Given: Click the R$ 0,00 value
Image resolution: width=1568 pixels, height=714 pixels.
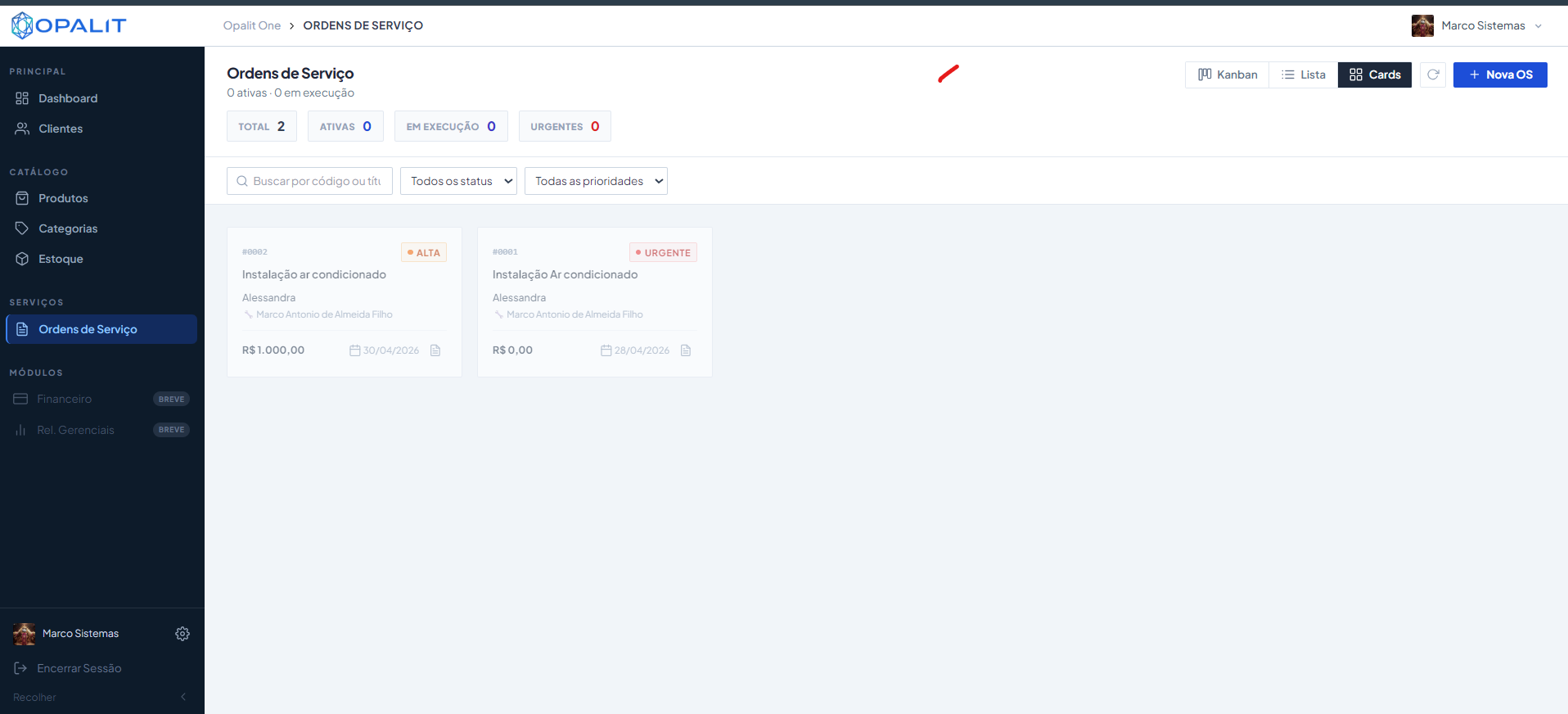Looking at the screenshot, I should (512, 350).
